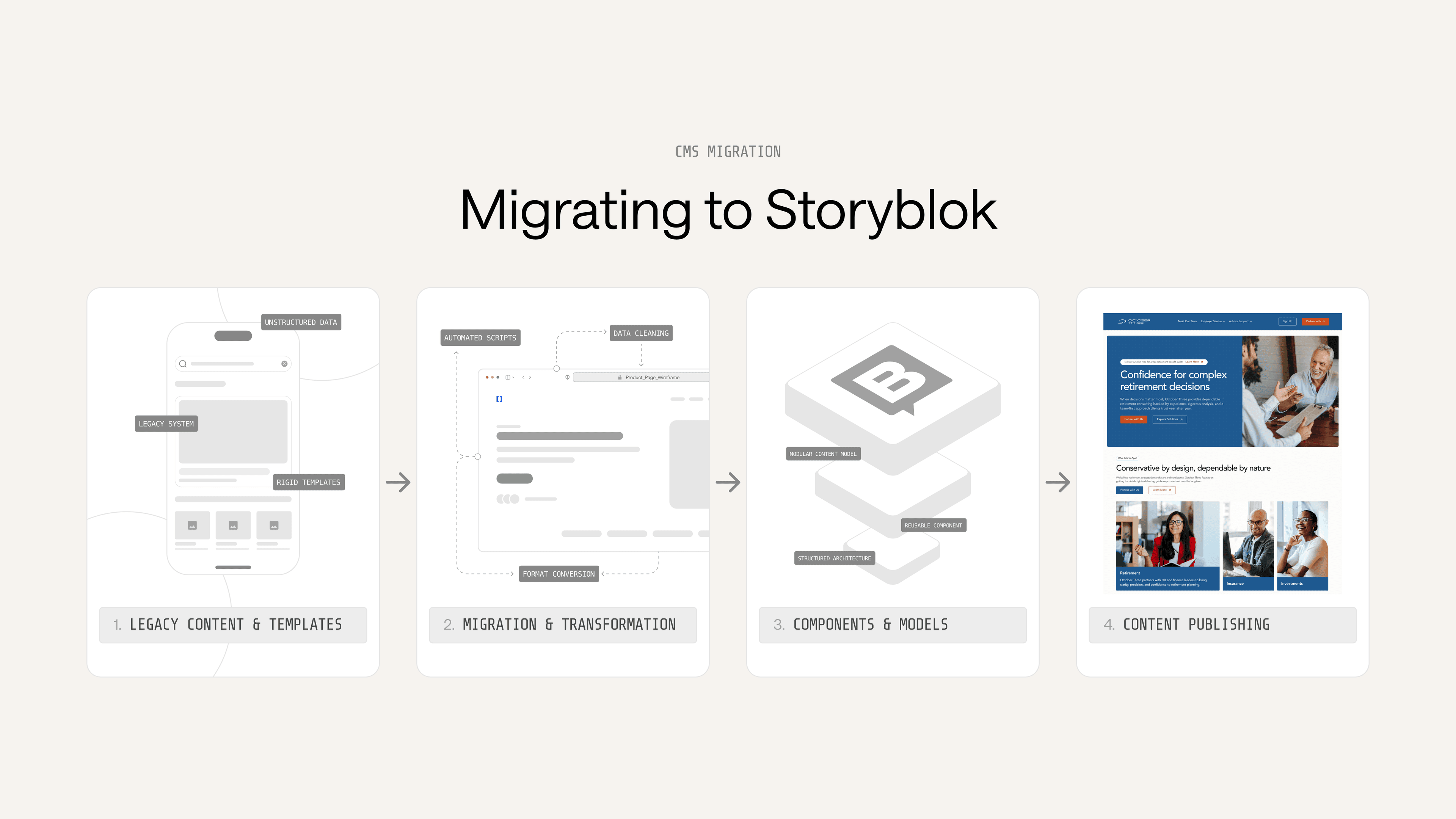The height and width of the screenshot is (819, 1456).
Task: Clear the phone search bar with X icon
Action: (284, 364)
